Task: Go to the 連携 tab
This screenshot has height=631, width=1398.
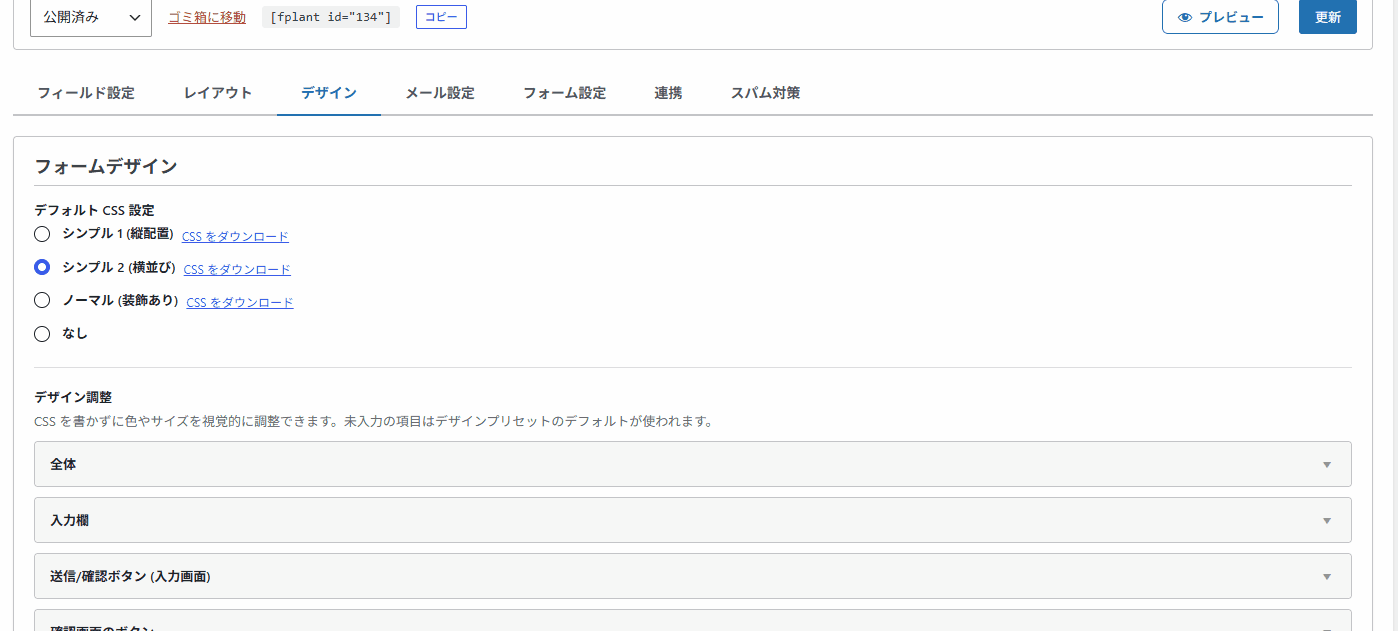Action: click(x=669, y=93)
